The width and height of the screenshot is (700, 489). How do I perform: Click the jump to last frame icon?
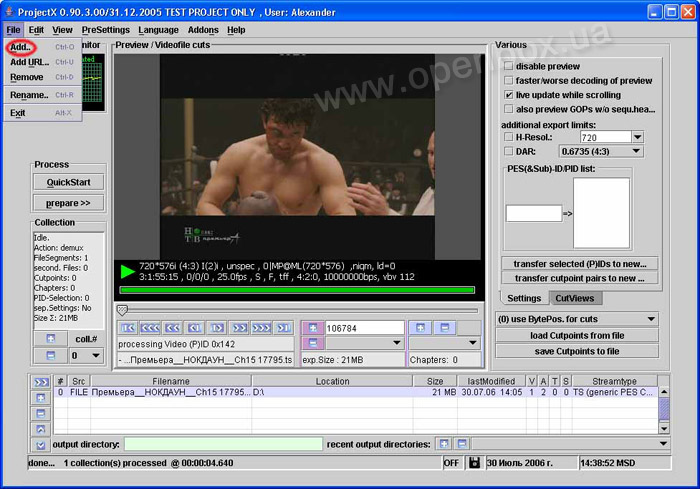[283, 328]
